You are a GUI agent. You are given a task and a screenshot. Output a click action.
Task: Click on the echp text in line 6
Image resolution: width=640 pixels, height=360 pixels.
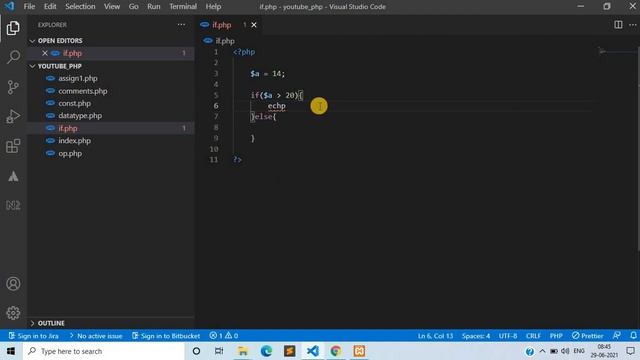pos(276,106)
